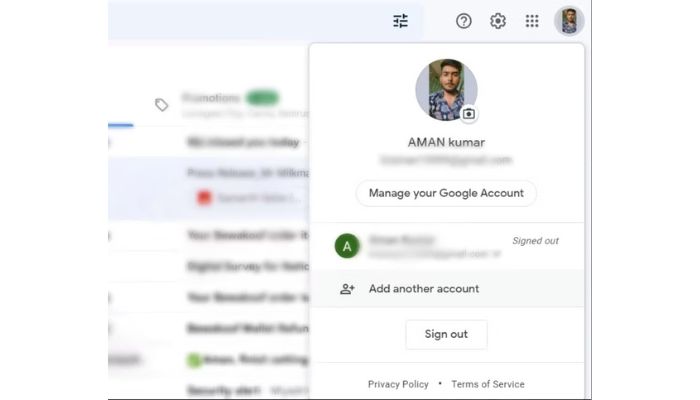Click the green New badge on Promotions

[262, 98]
